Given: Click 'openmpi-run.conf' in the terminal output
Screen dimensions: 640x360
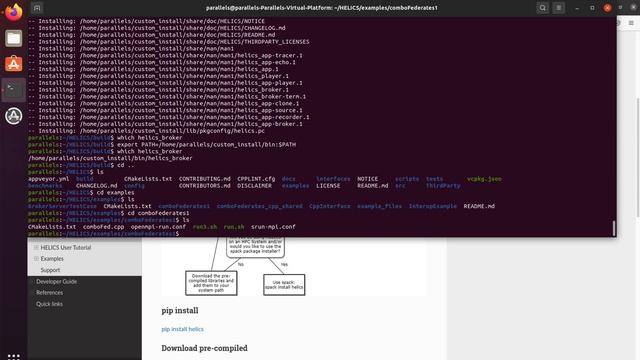Looking at the screenshot, I should click(158, 227).
